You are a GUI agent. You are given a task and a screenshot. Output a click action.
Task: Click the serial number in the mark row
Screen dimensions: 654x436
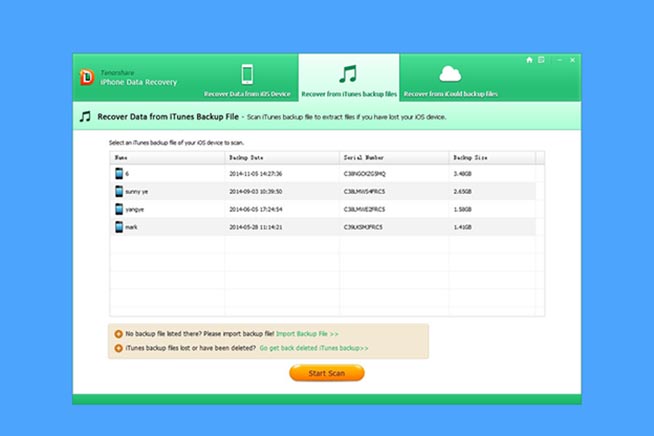pyautogui.click(x=363, y=227)
